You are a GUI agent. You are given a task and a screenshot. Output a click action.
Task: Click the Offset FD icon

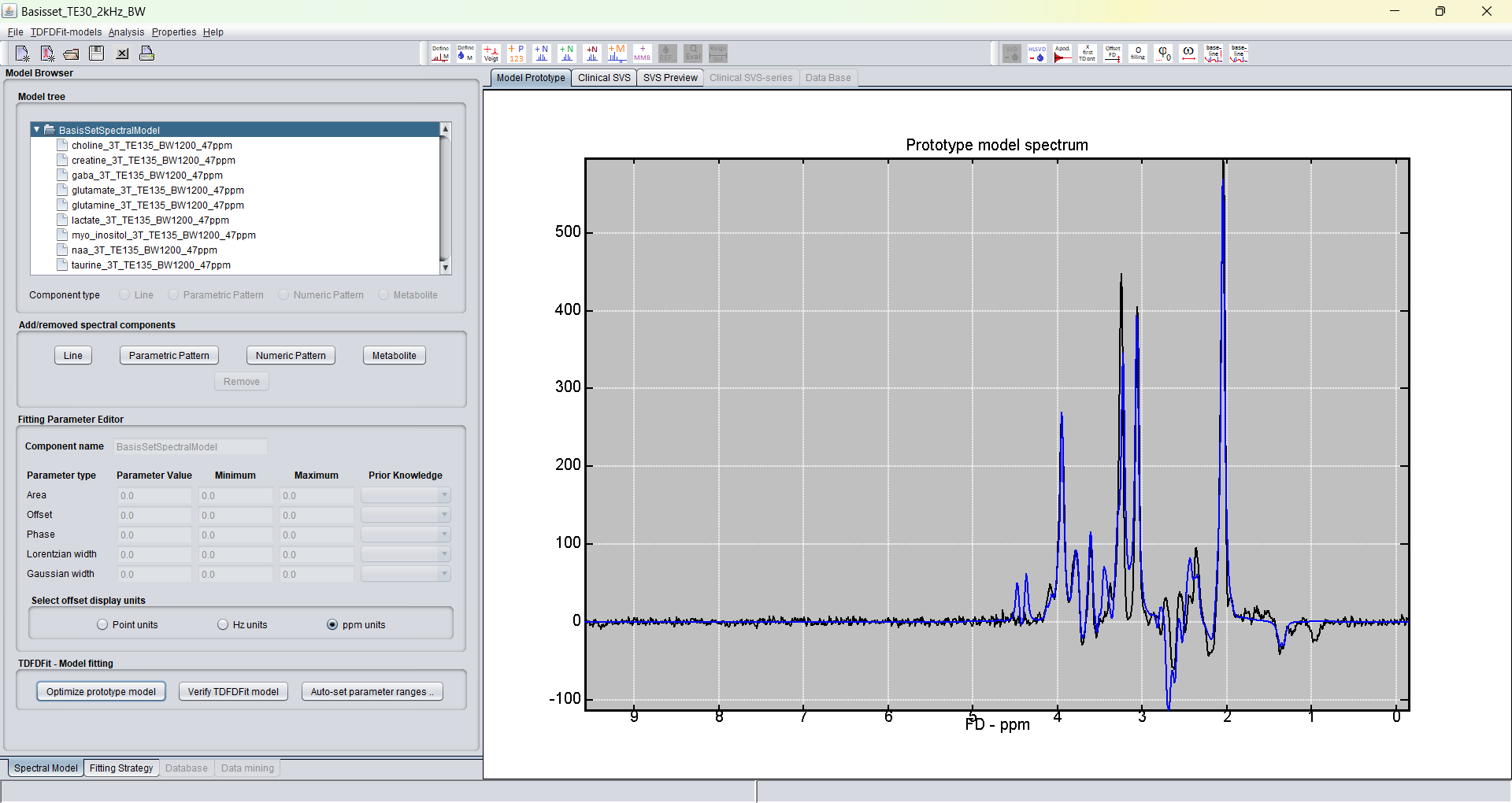pos(1113,54)
